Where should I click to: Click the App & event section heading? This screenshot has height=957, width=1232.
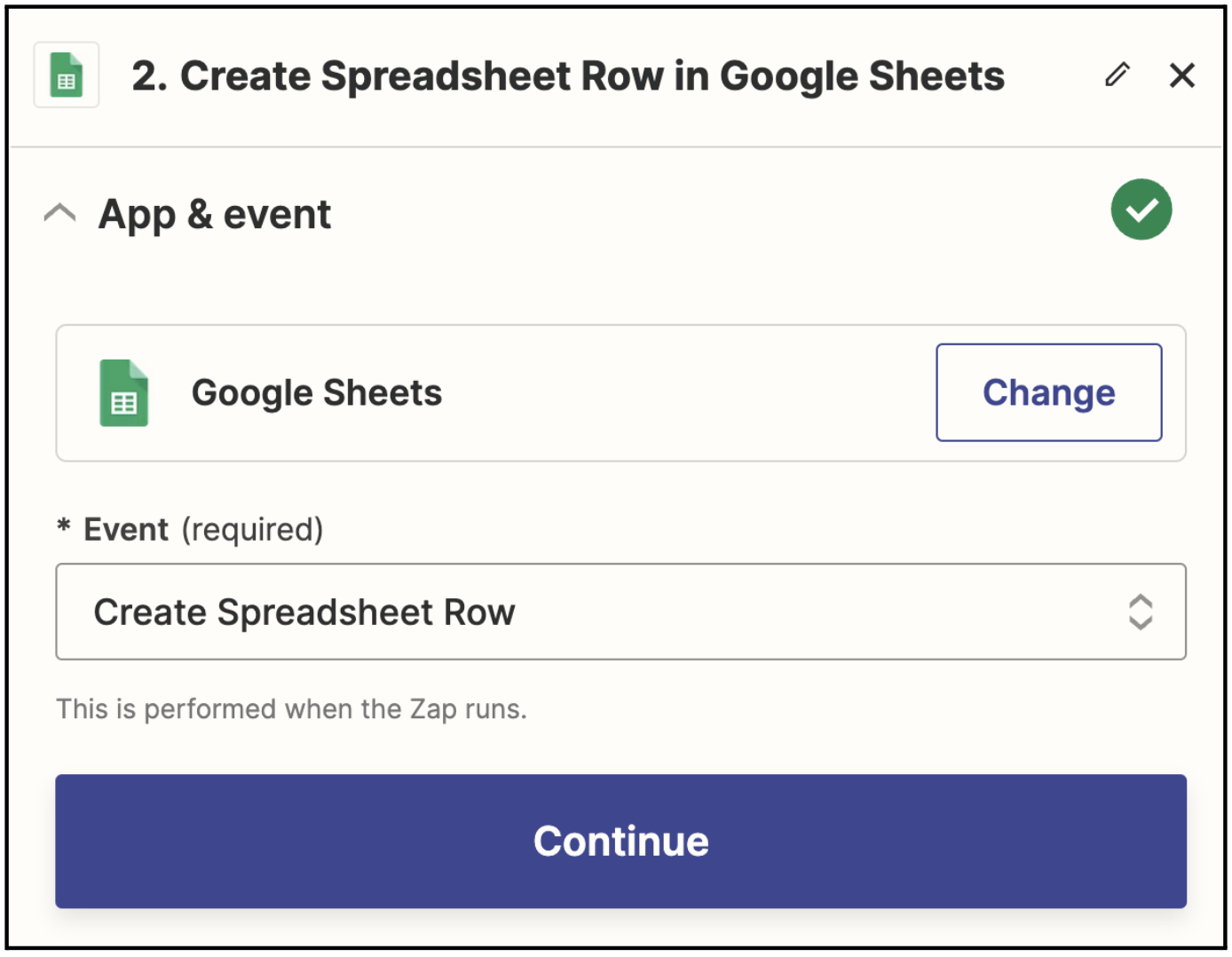(x=215, y=215)
